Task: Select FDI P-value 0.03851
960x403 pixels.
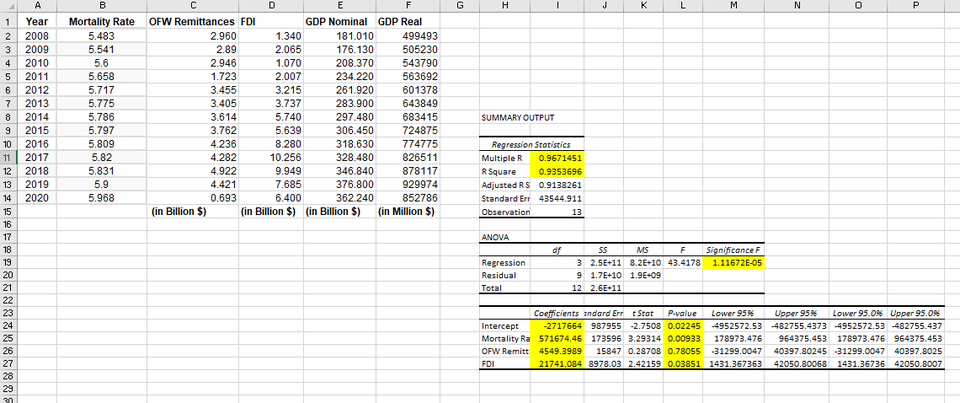Action: click(683, 364)
